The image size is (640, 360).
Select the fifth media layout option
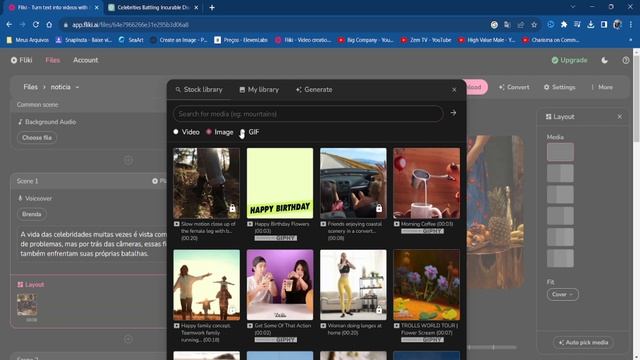[560, 237]
